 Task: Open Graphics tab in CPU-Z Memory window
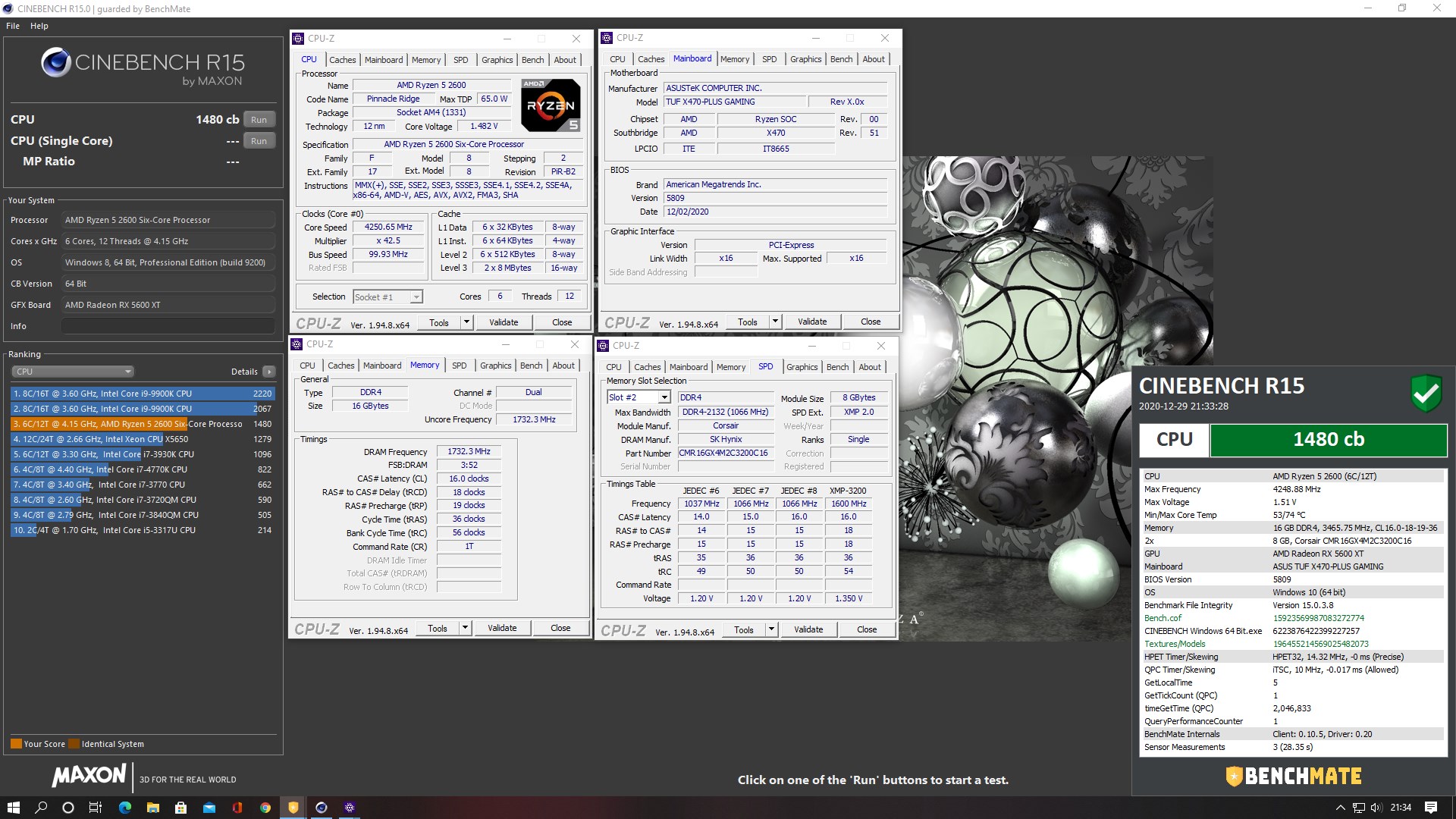pyautogui.click(x=496, y=366)
